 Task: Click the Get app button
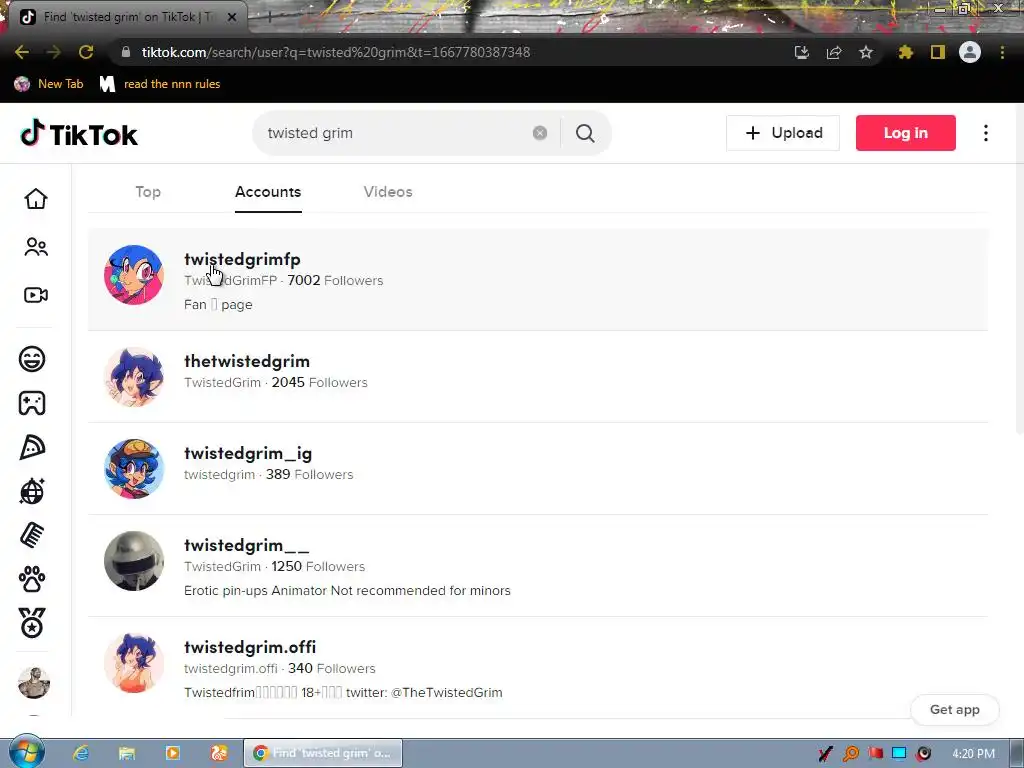[955, 709]
